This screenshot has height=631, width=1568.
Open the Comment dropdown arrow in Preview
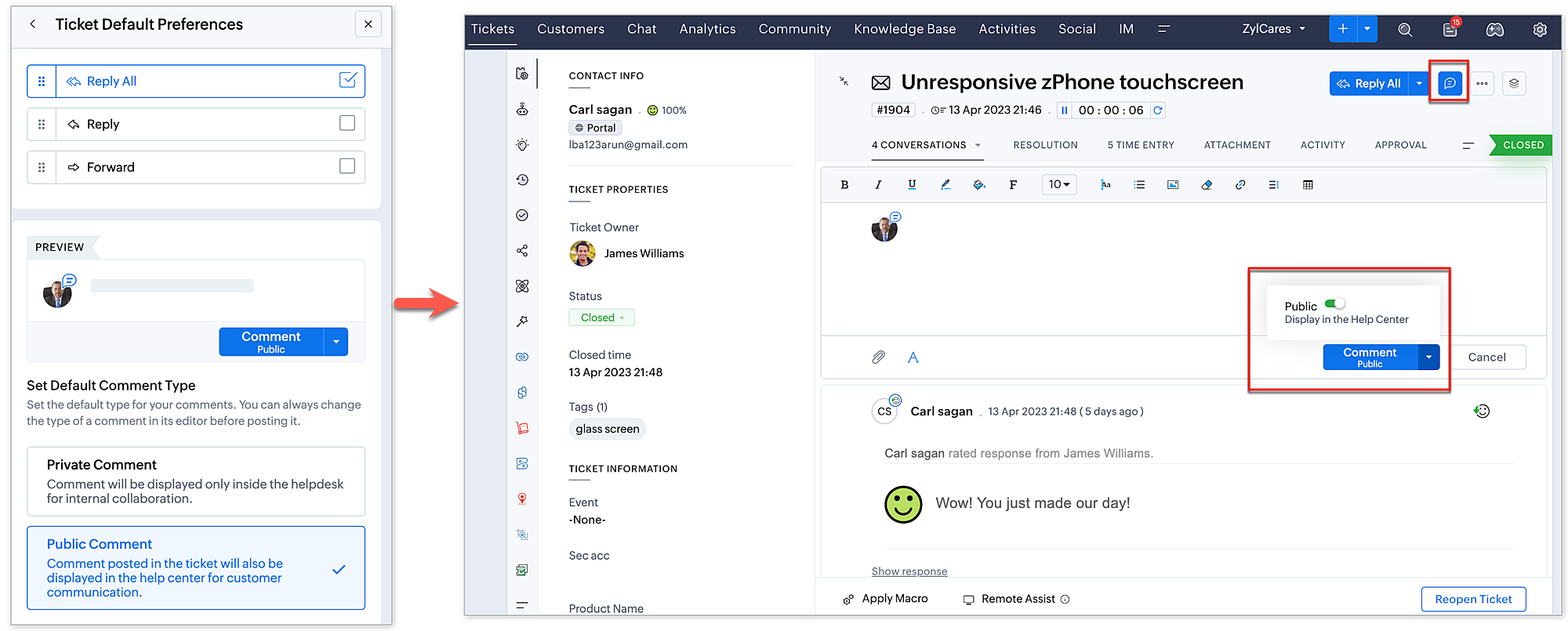point(336,342)
